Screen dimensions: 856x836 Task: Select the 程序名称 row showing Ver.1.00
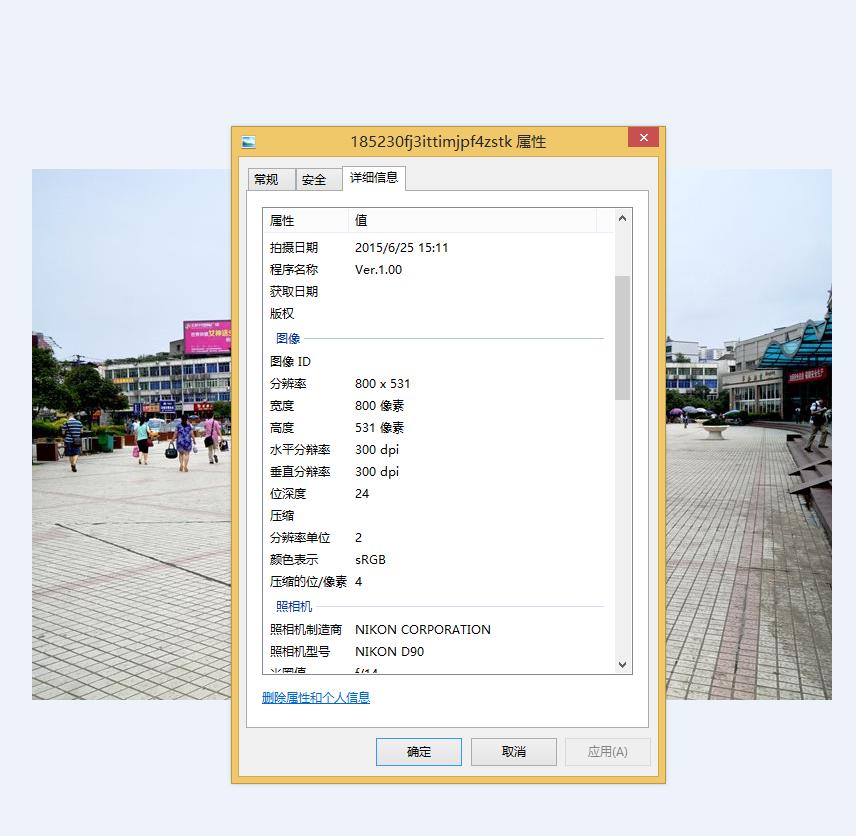pyautogui.click(x=378, y=270)
